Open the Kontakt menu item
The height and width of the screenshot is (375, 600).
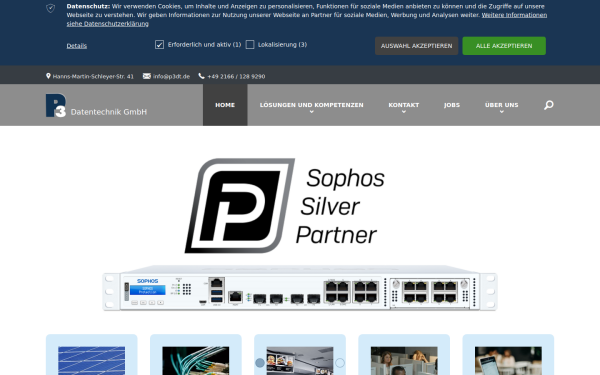tap(404, 105)
